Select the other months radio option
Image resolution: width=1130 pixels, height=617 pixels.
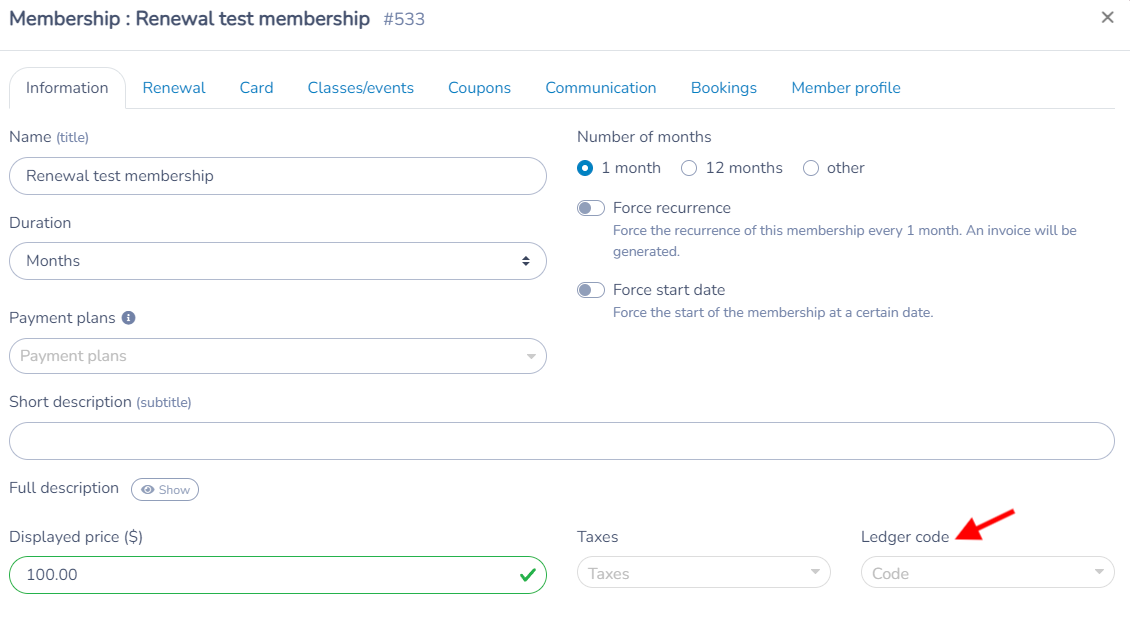coord(811,168)
